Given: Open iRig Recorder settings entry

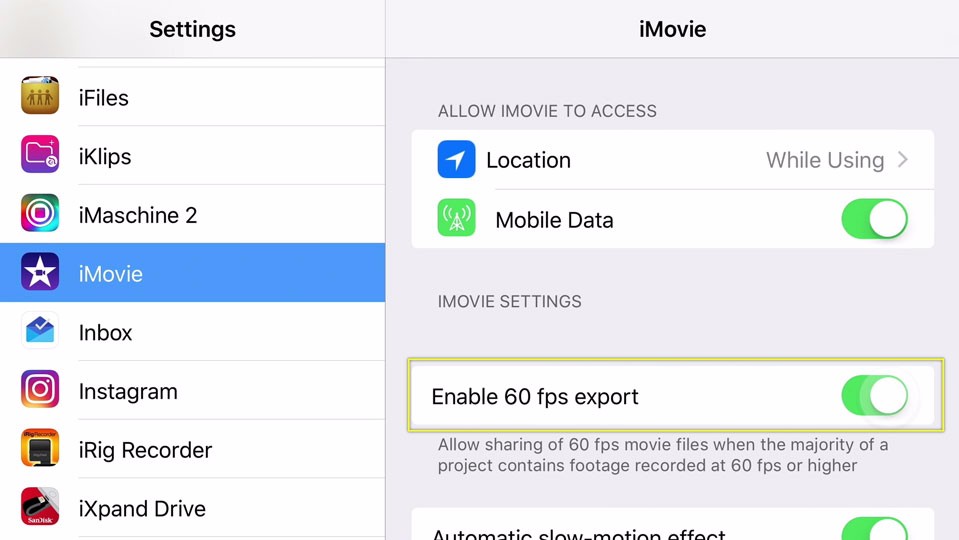Looking at the screenshot, I should point(193,449).
